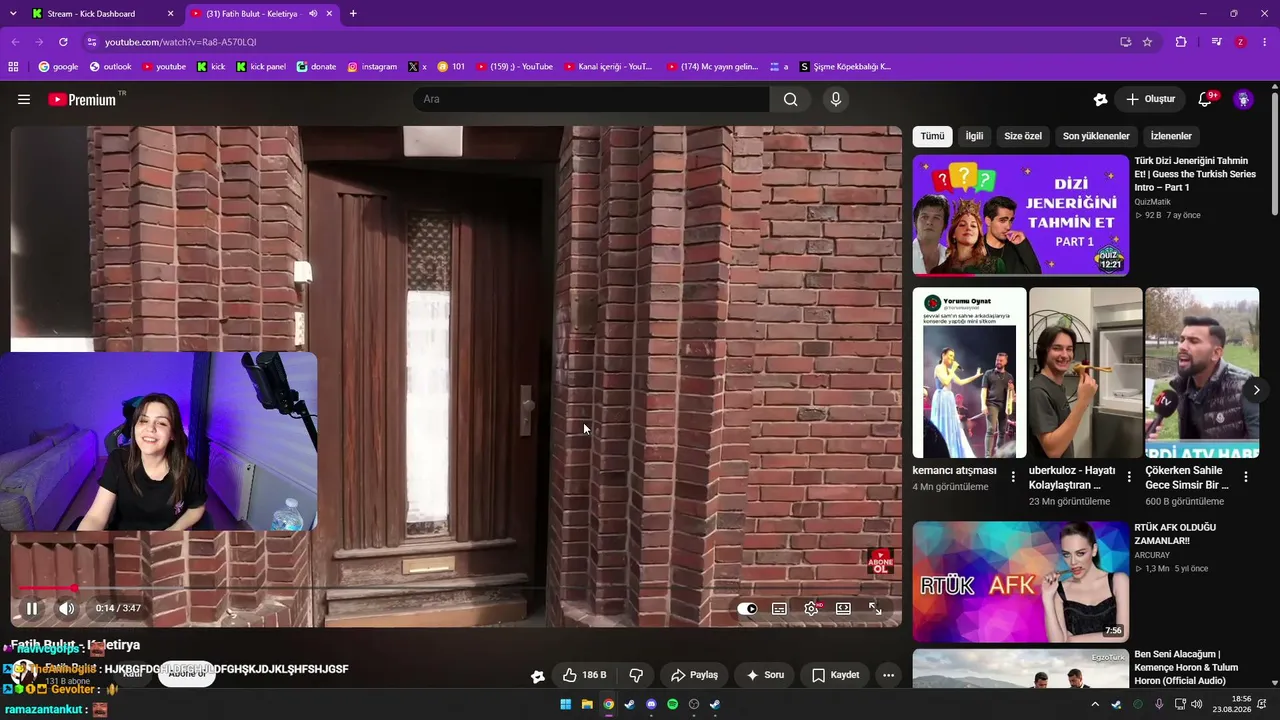Open Spotify from the taskbar

click(x=672, y=704)
